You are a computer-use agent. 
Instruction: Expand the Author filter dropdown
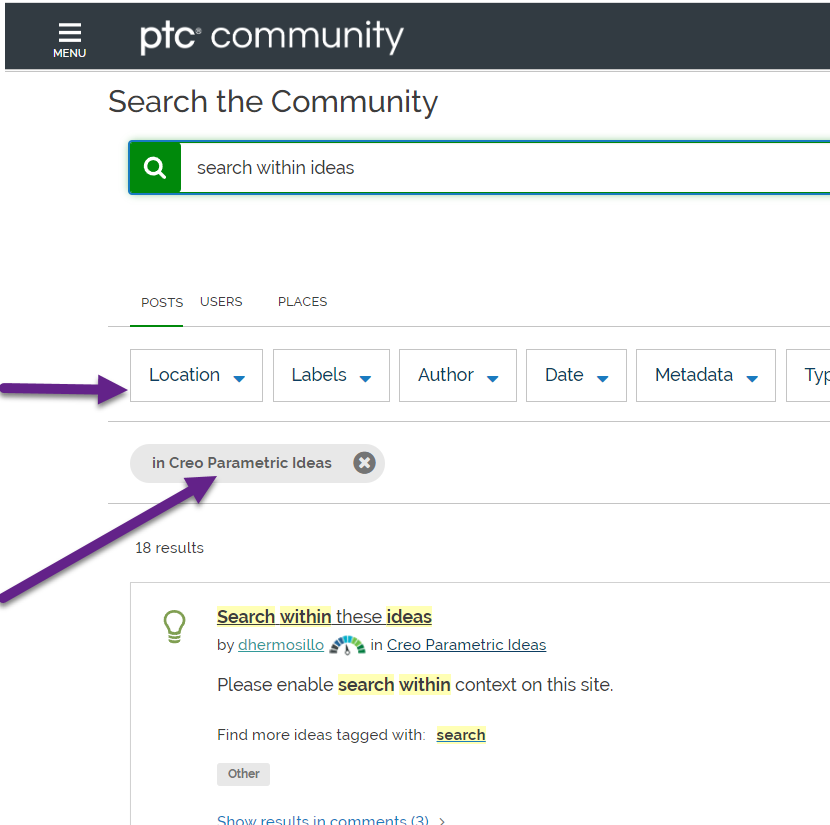point(458,375)
